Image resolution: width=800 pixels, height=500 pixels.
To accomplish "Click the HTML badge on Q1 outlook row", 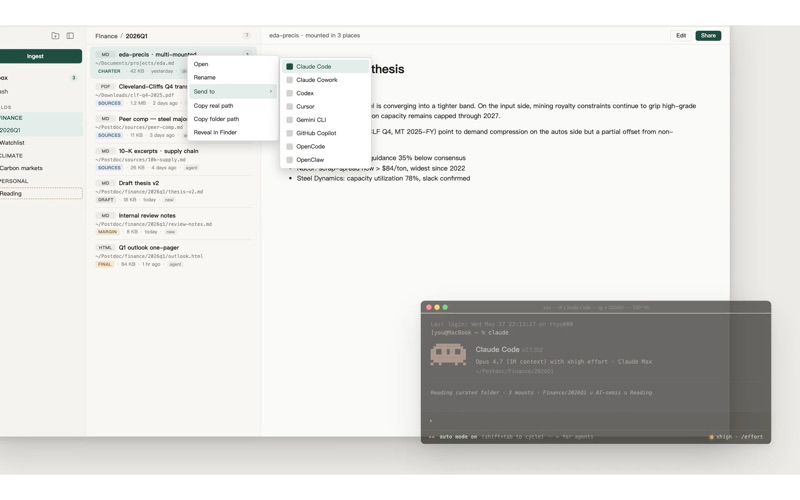I will tap(105, 248).
